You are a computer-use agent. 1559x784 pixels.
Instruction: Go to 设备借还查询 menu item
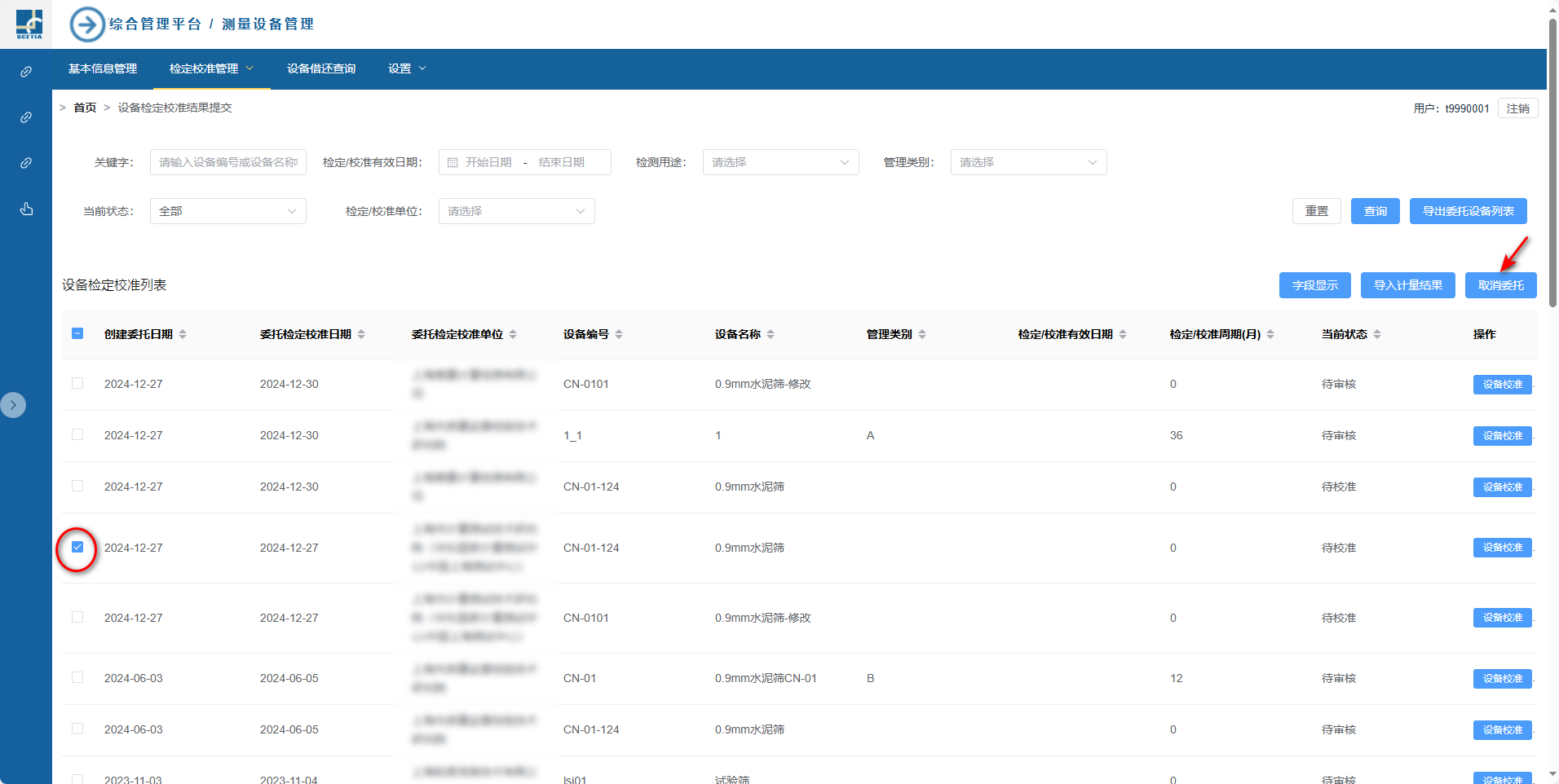click(321, 68)
